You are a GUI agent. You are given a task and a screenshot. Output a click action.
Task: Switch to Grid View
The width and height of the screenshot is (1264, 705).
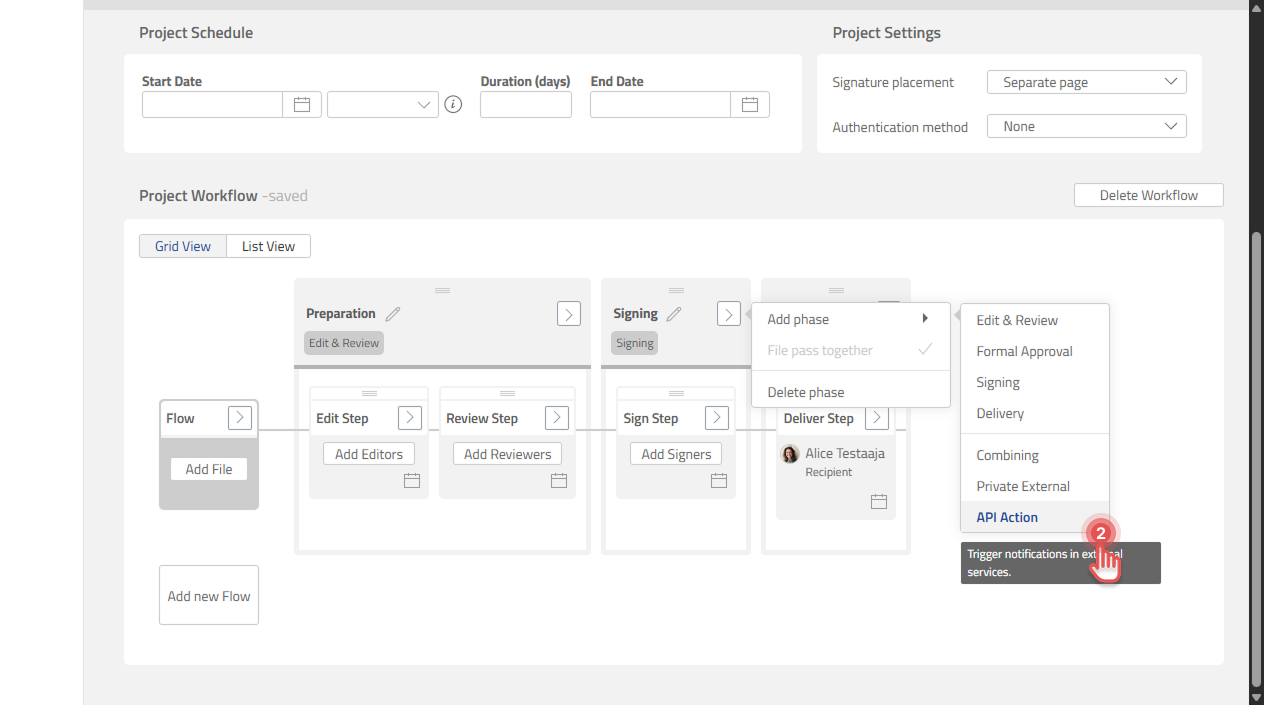point(183,246)
